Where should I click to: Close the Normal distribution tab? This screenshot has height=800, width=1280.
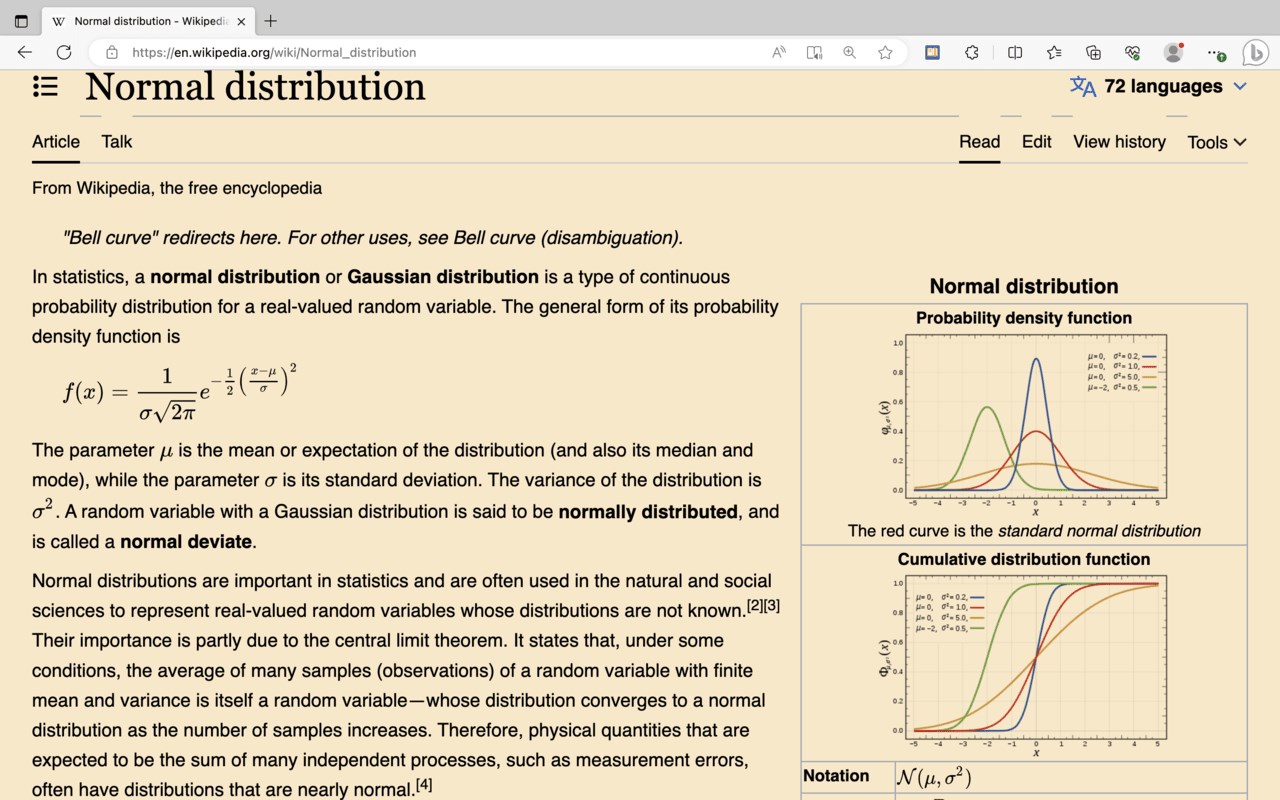pyautogui.click(x=241, y=21)
